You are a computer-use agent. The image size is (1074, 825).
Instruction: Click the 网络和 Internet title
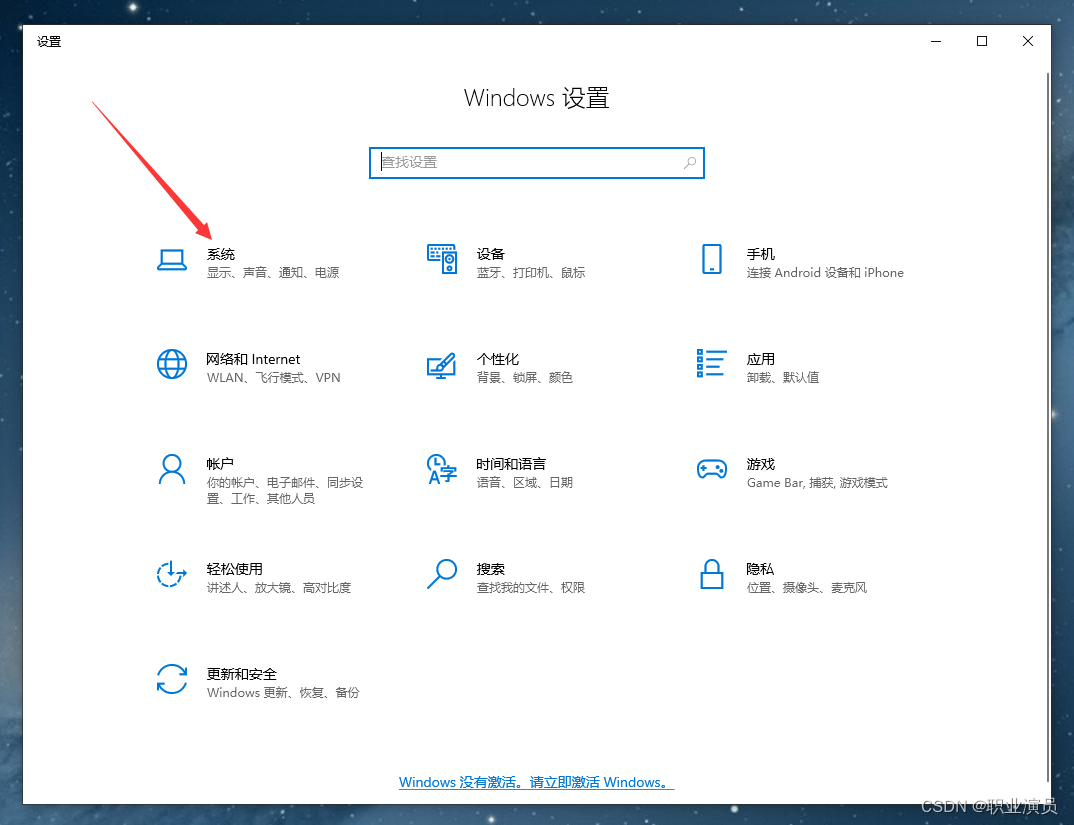point(253,359)
